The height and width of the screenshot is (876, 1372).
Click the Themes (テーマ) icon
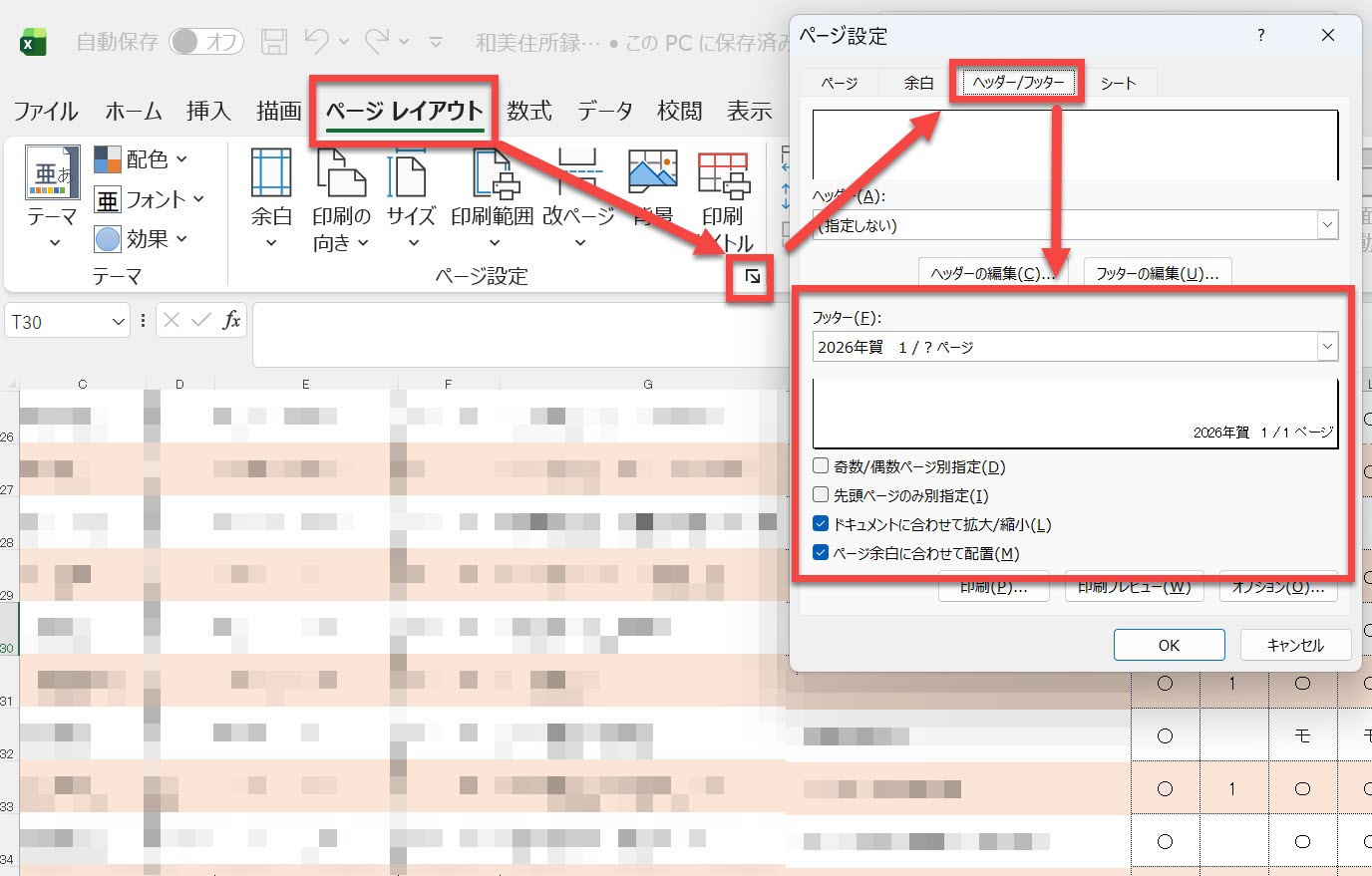click(52, 174)
